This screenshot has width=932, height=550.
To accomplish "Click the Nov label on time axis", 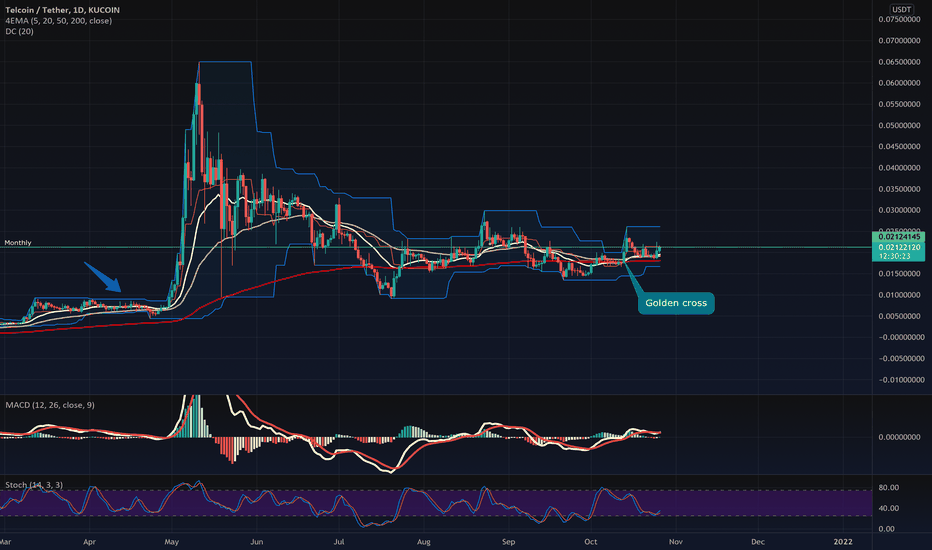I will coord(676,542).
